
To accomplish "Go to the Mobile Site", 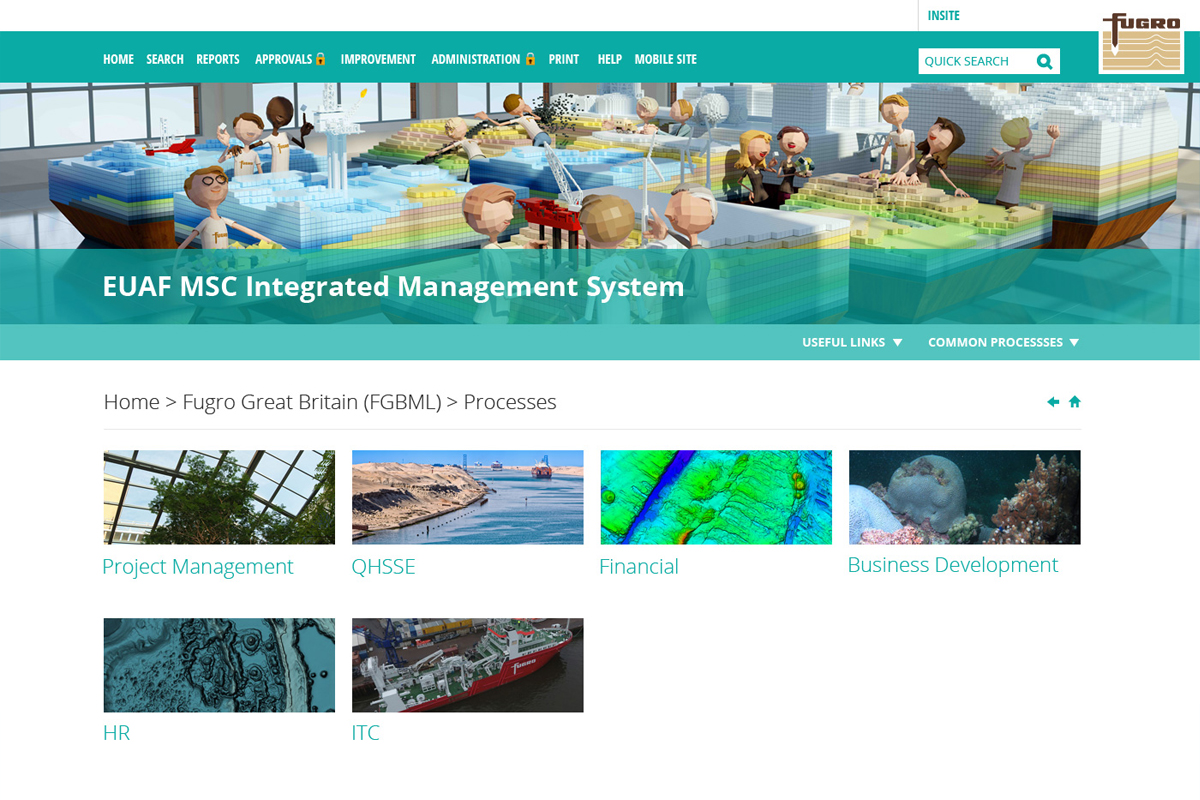I will click(665, 59).
